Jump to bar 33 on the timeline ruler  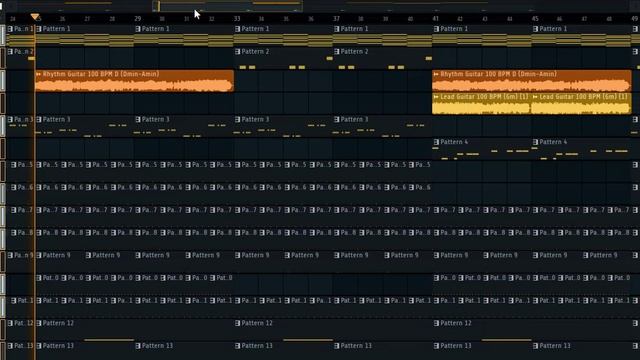click(x=237, y=19)
